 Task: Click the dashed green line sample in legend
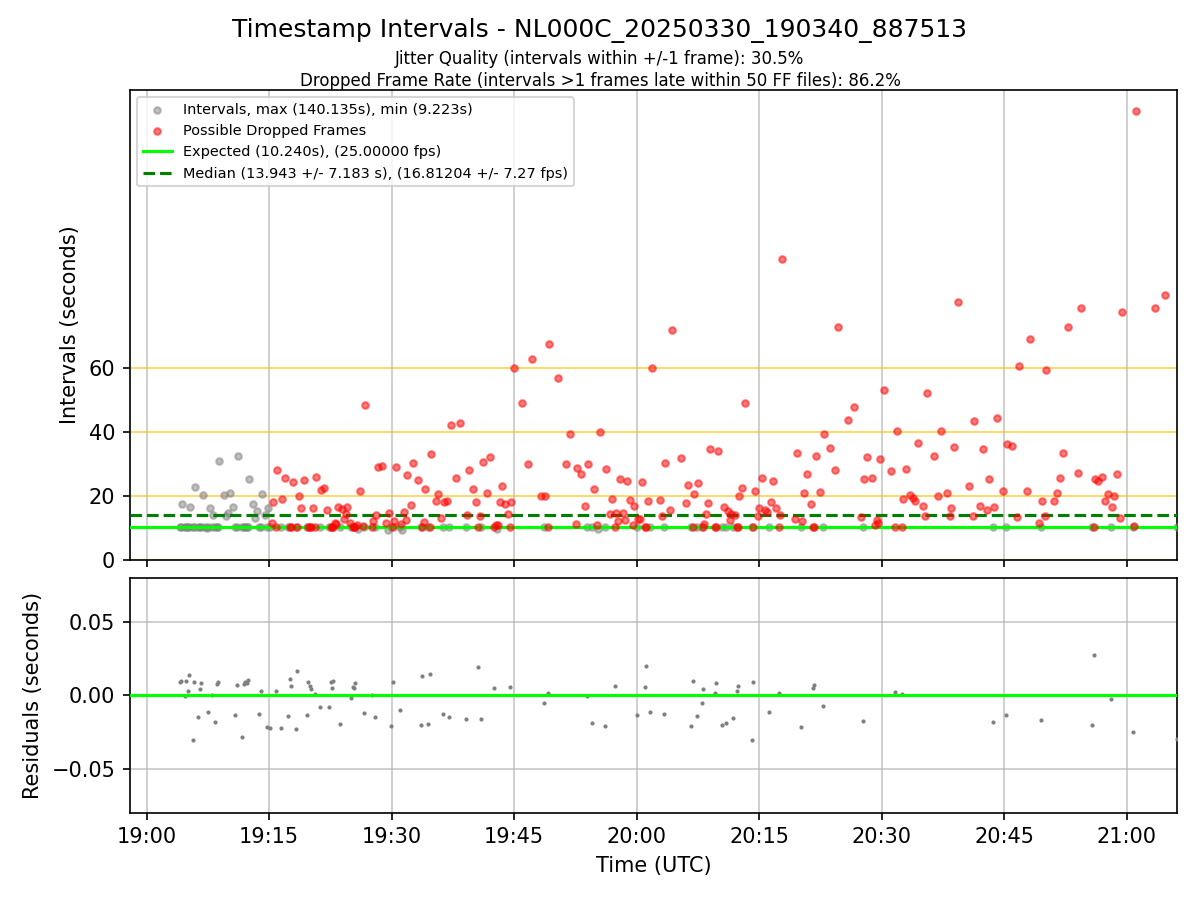coord(160,173)
